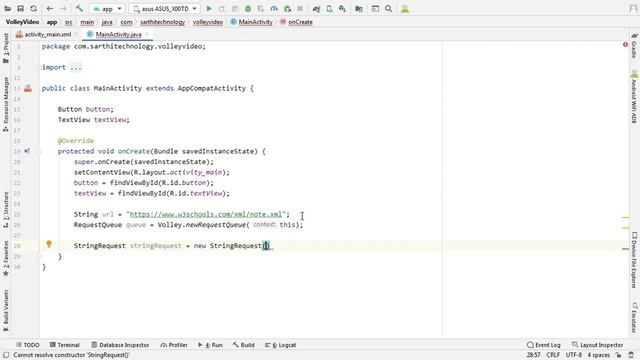Select the volleyvideo breadcrumb
640x360 pixels.
(208, 22)
